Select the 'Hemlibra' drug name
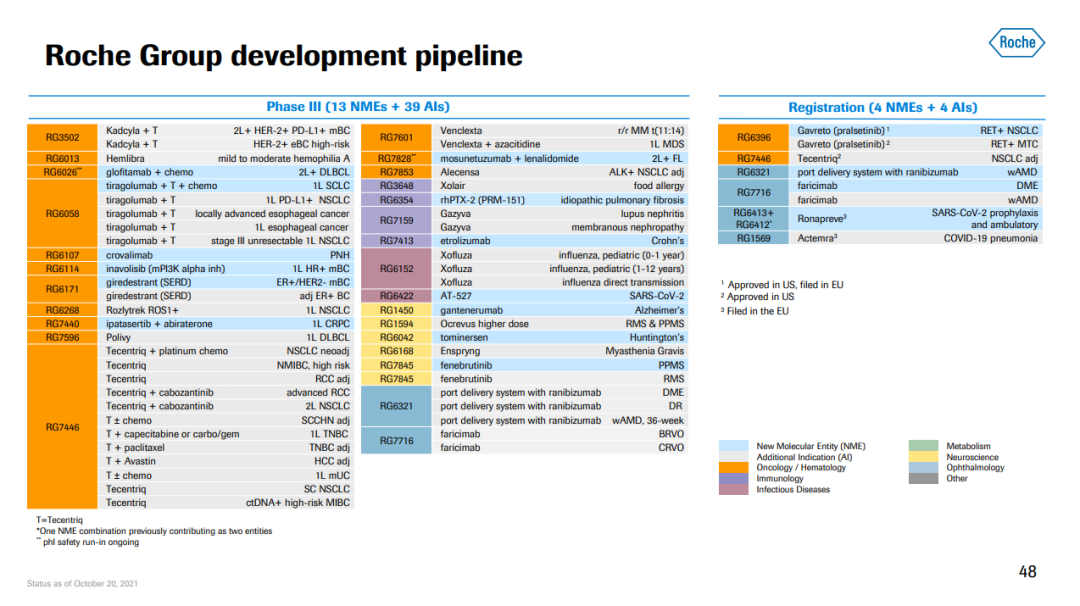 click(125, 158)
